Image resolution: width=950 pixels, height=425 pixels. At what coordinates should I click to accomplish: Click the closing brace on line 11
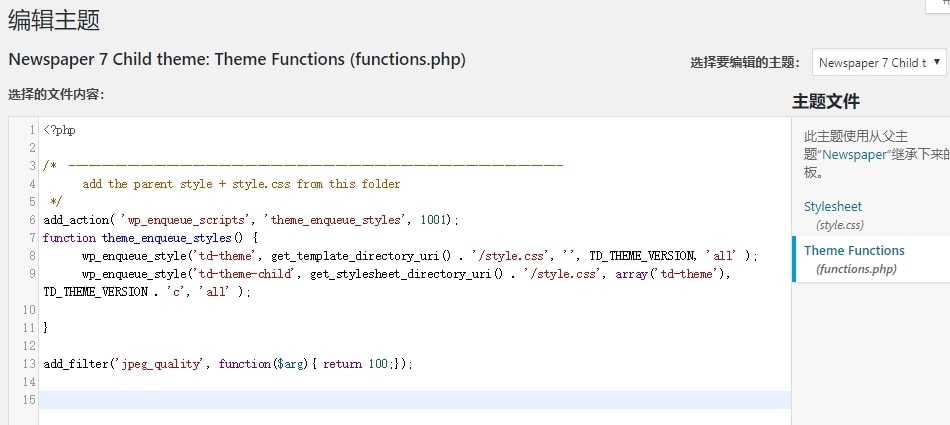pos(46,327)
